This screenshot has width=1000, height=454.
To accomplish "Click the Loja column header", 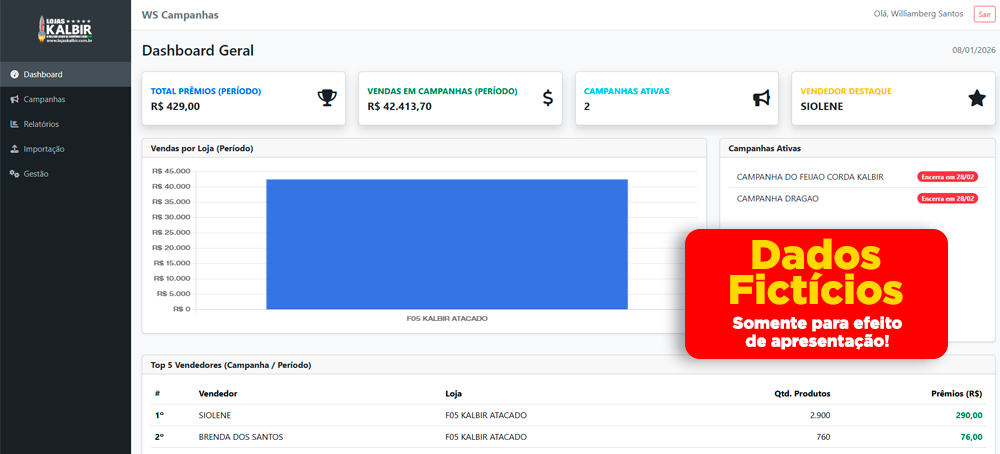I will point(453,393).
